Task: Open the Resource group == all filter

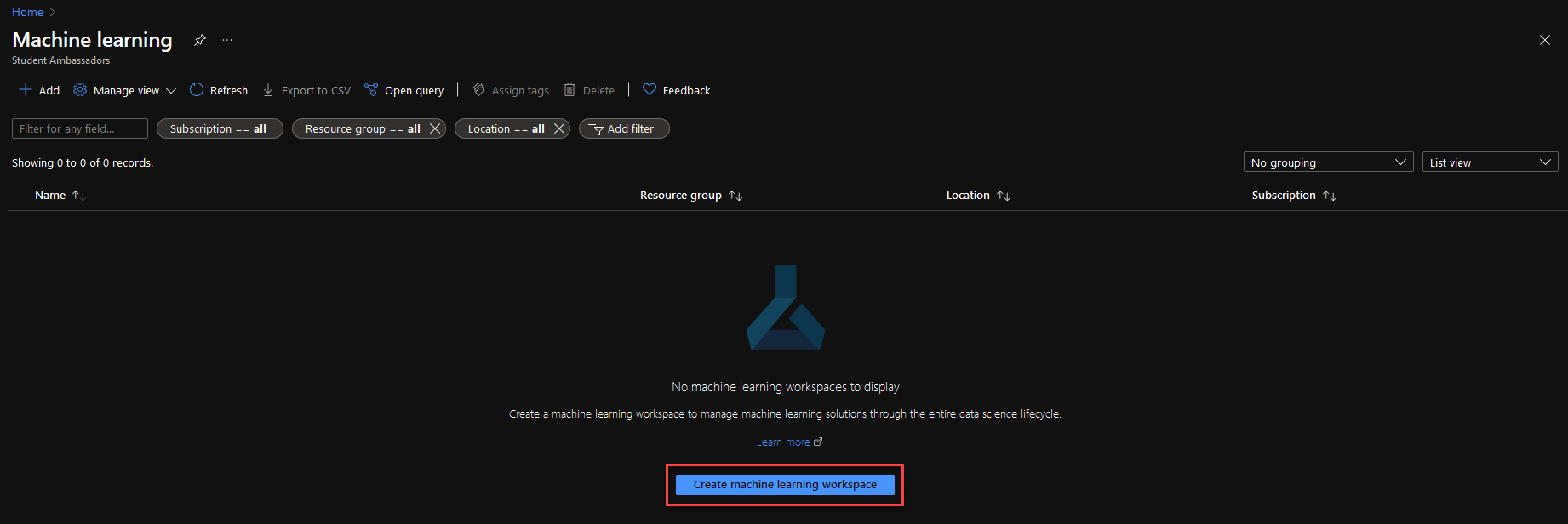Action: tap(363, 128)
